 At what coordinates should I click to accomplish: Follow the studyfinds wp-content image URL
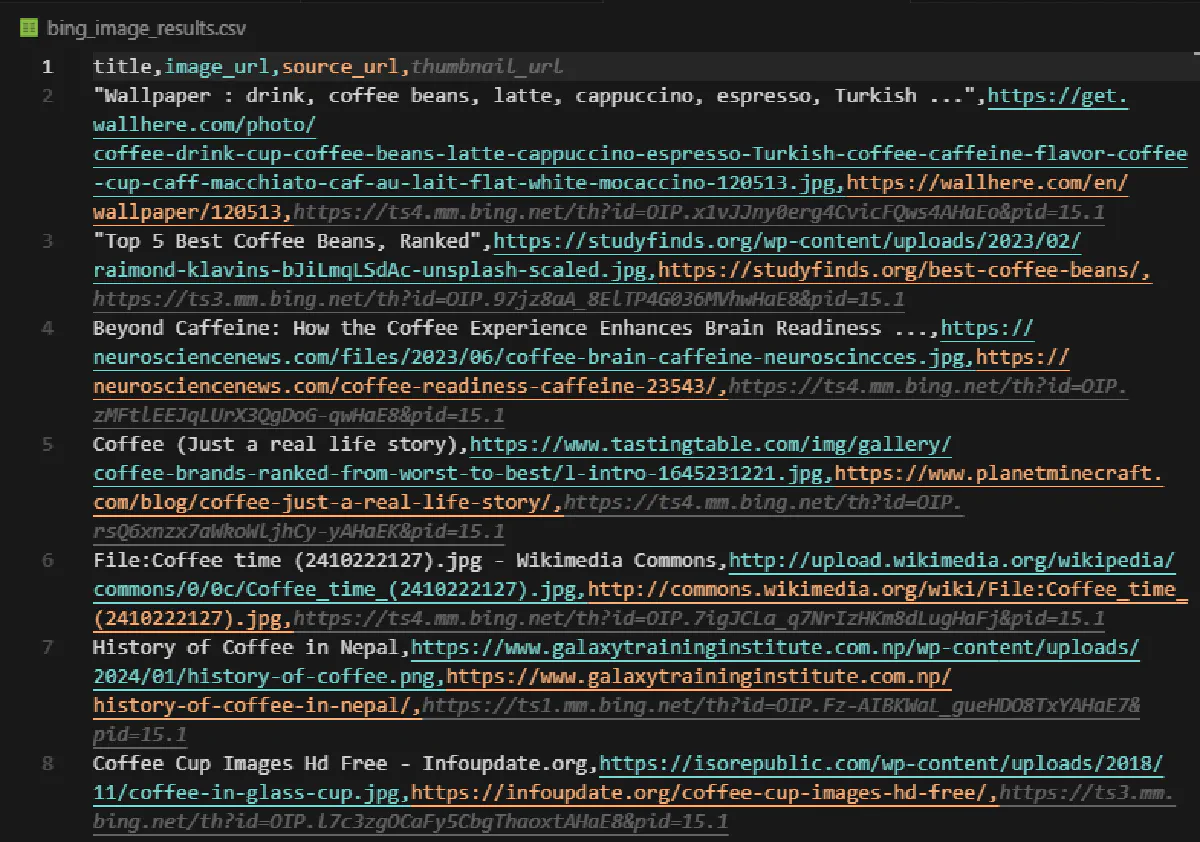pyautogui.click(x=786, y=242)
